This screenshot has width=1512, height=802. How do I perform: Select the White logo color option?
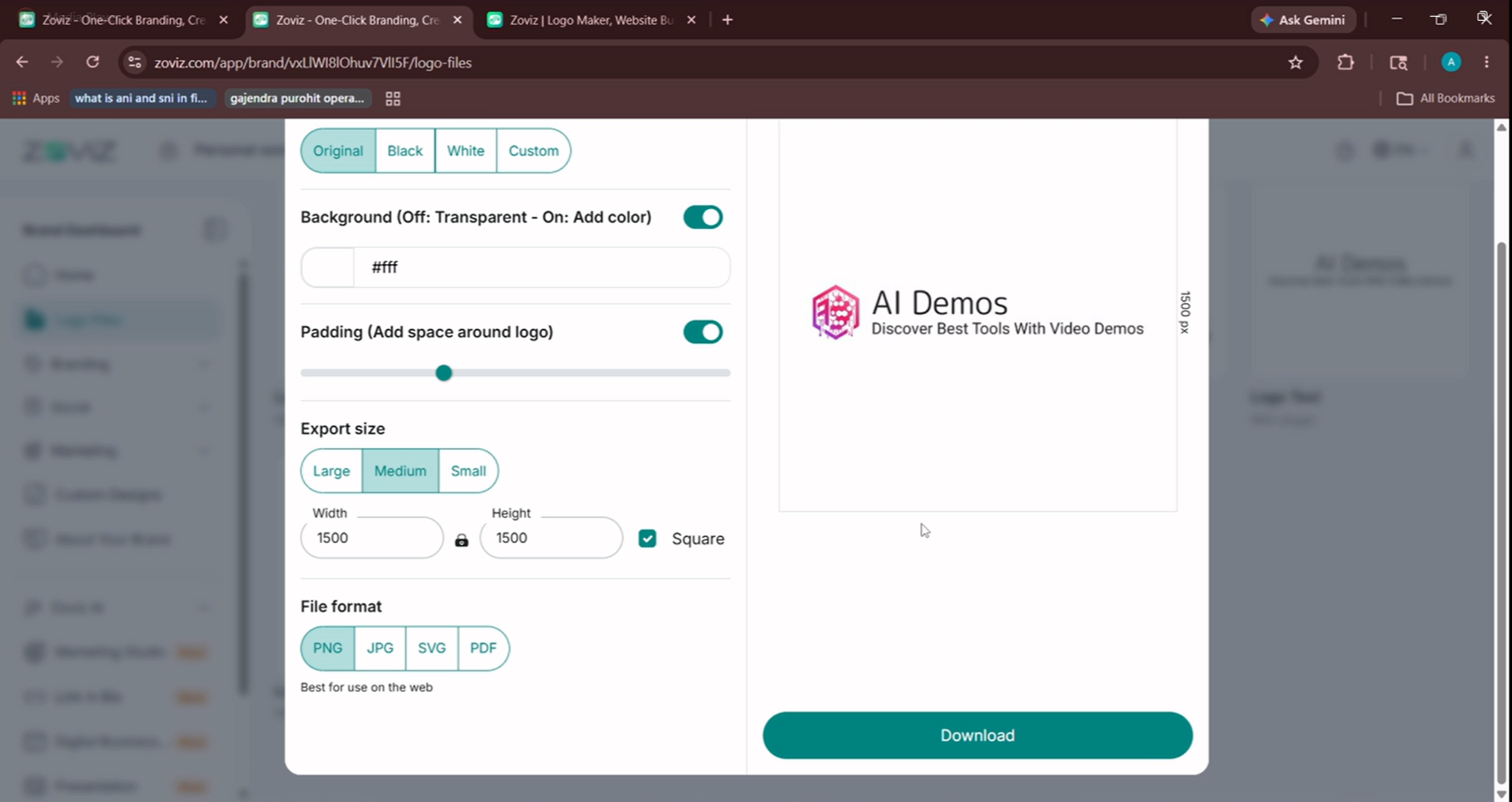[x=465, y=151]
